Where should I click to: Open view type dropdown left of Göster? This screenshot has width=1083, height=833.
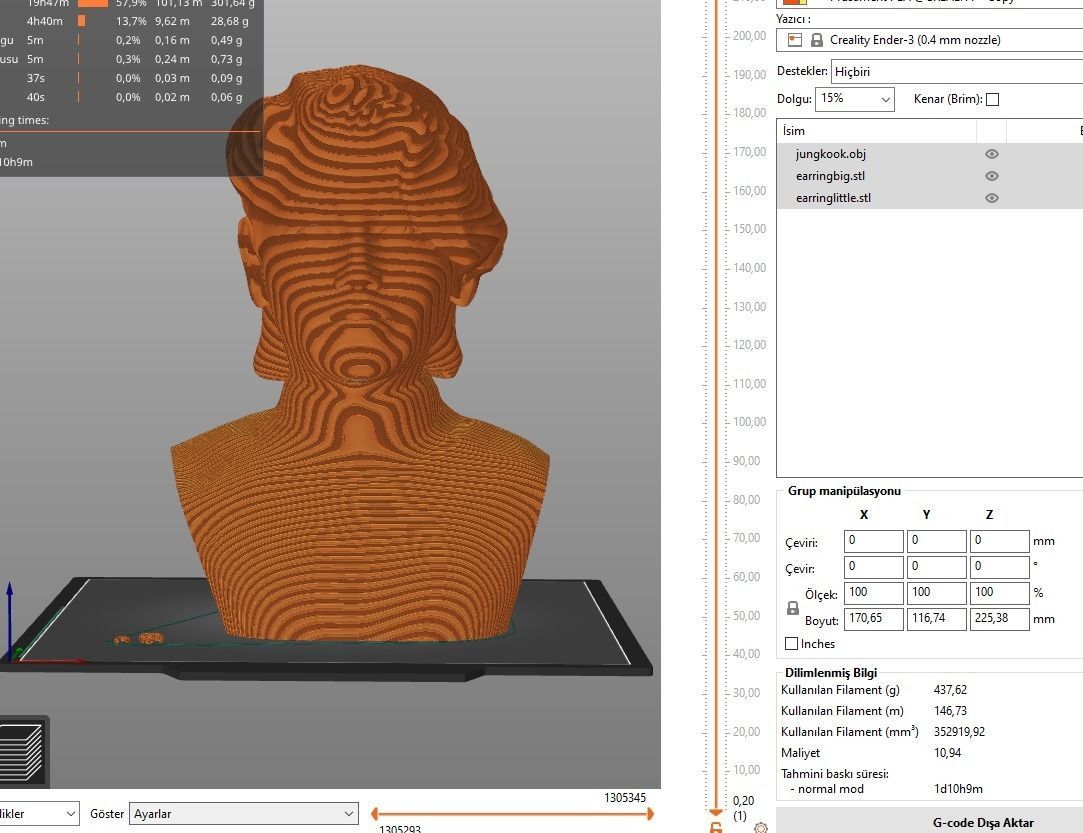[x=39, y=814]
